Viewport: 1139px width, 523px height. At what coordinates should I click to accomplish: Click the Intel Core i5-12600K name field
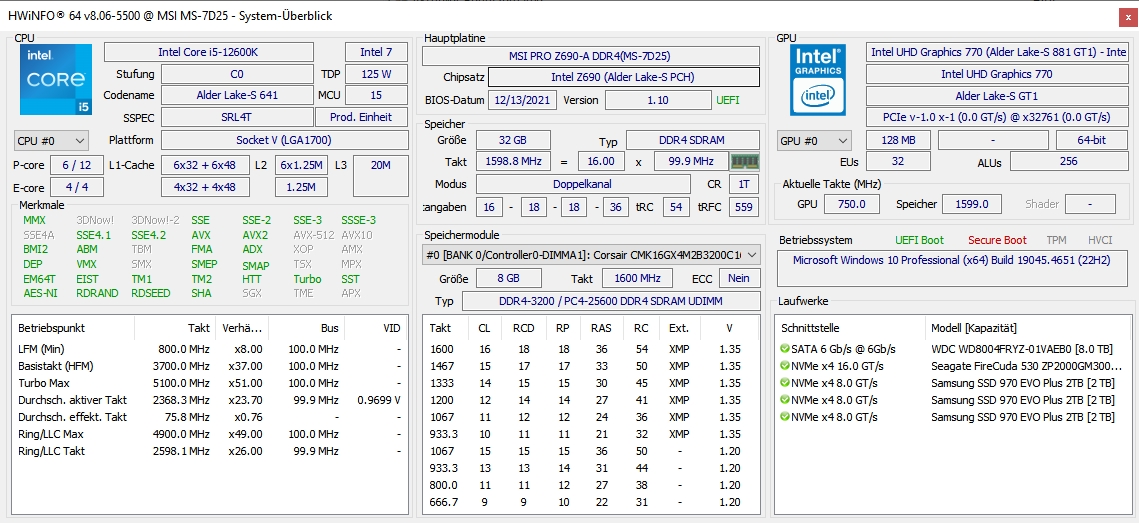[209, 52]
